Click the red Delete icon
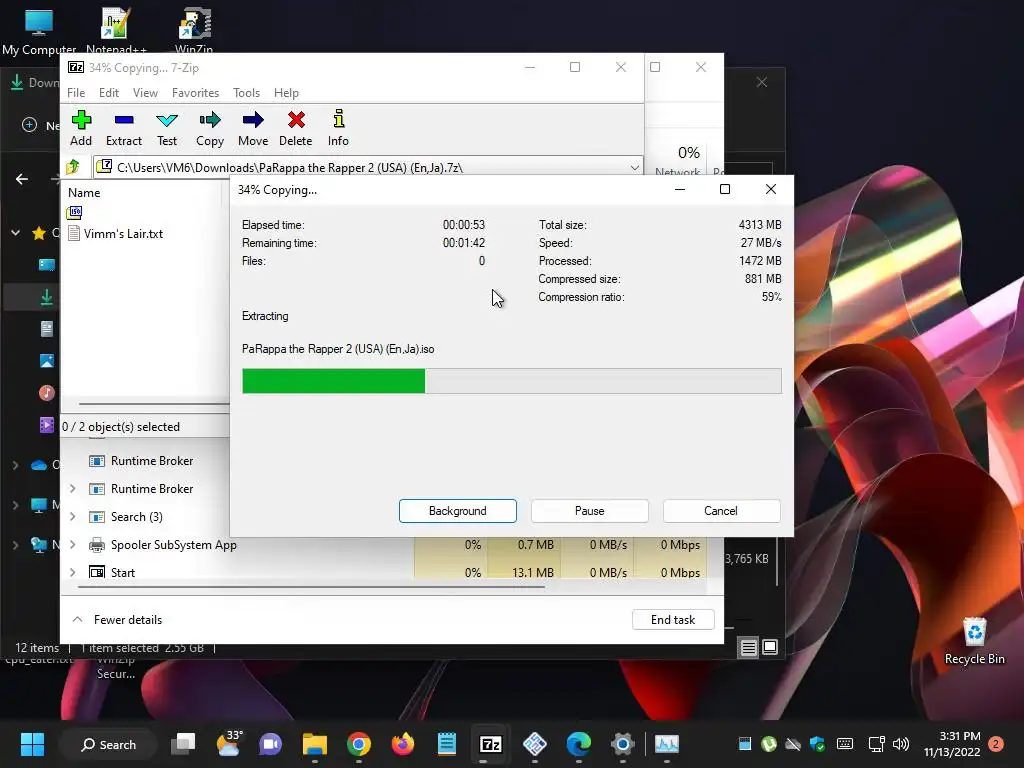The height and width of the screenshot is (768, 1024). click(x=296, y=128)
